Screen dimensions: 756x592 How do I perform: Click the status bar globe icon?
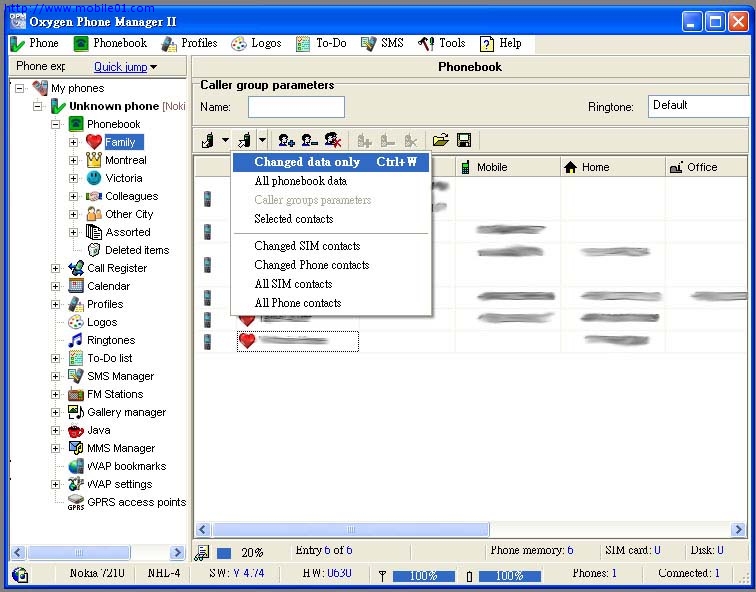(x=20, y=574)
